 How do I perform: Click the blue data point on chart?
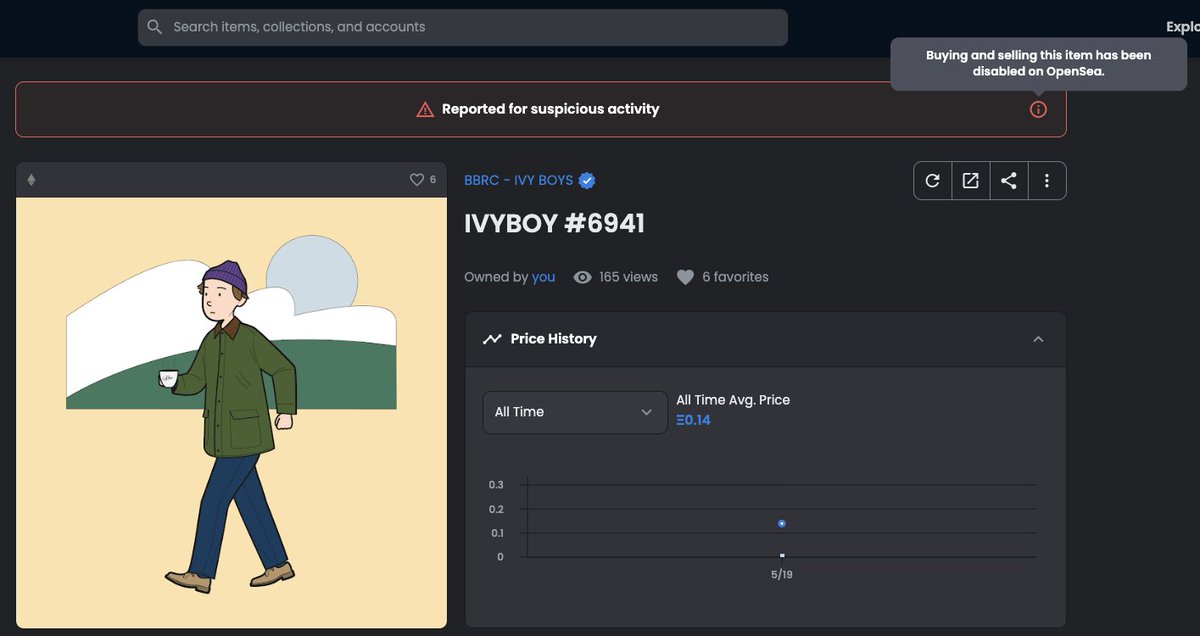click(782, 523)
